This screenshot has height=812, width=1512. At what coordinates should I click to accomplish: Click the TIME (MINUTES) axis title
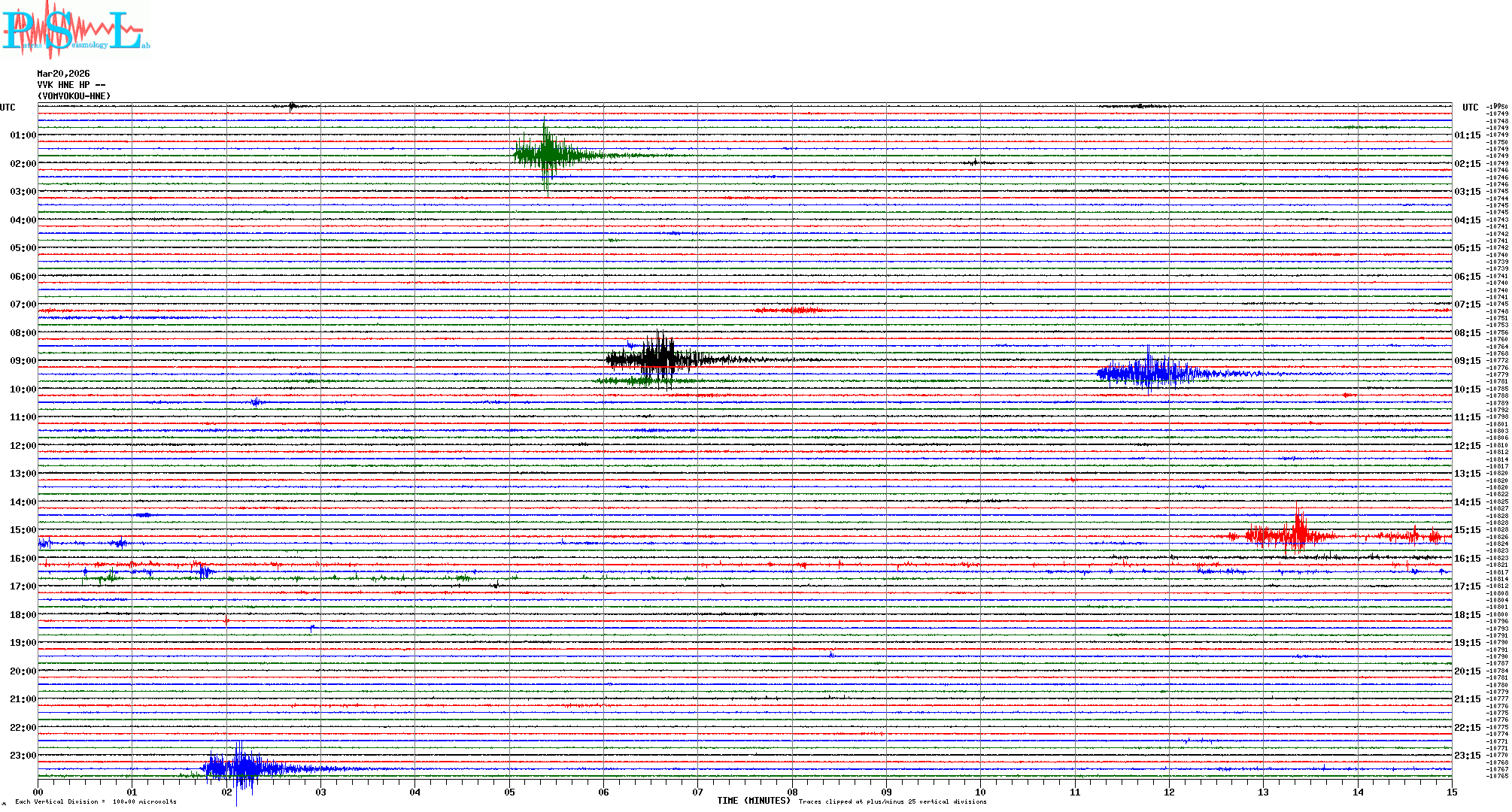pos(754,801)
